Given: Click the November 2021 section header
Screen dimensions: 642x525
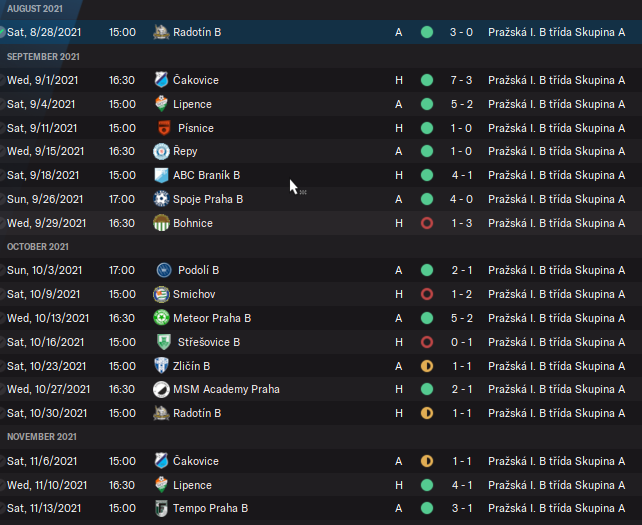Looking at the screenshot, I should tap(41, 437).
